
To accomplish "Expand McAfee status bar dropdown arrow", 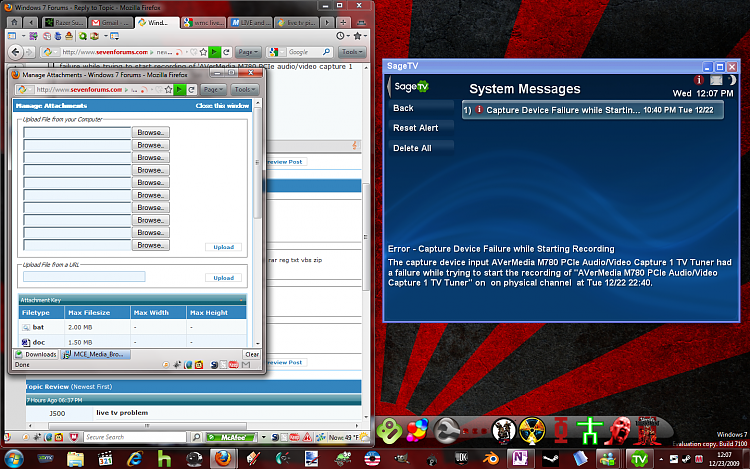I will 264,437.
